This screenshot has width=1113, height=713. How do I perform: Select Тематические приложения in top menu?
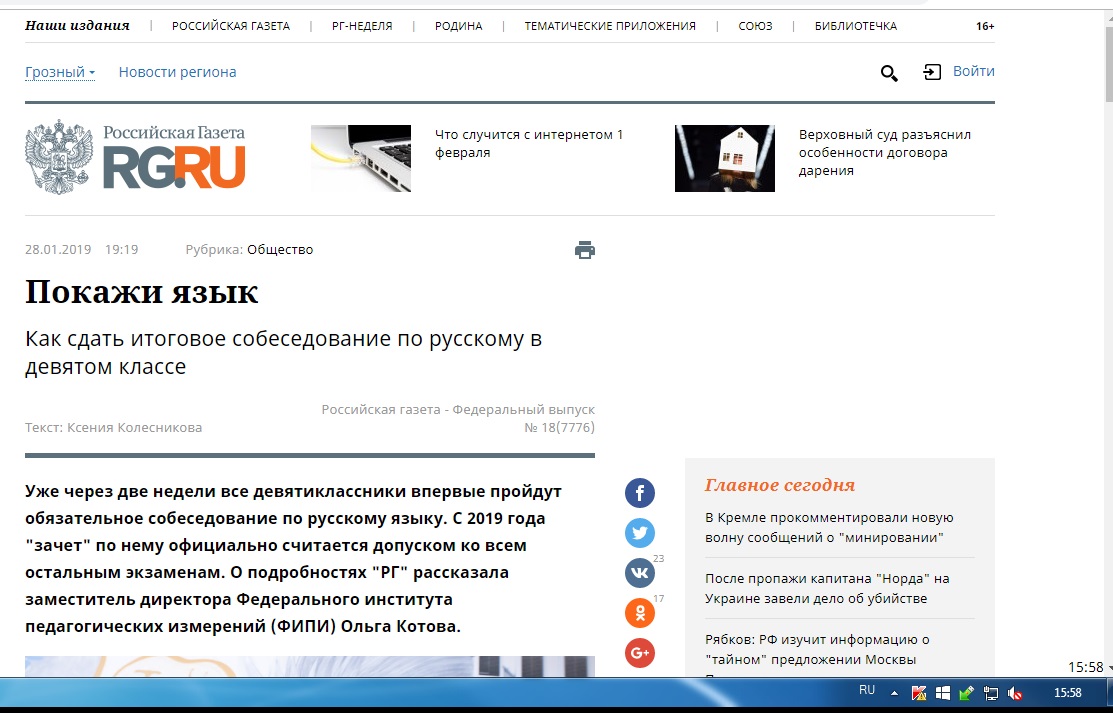point(610,26)
